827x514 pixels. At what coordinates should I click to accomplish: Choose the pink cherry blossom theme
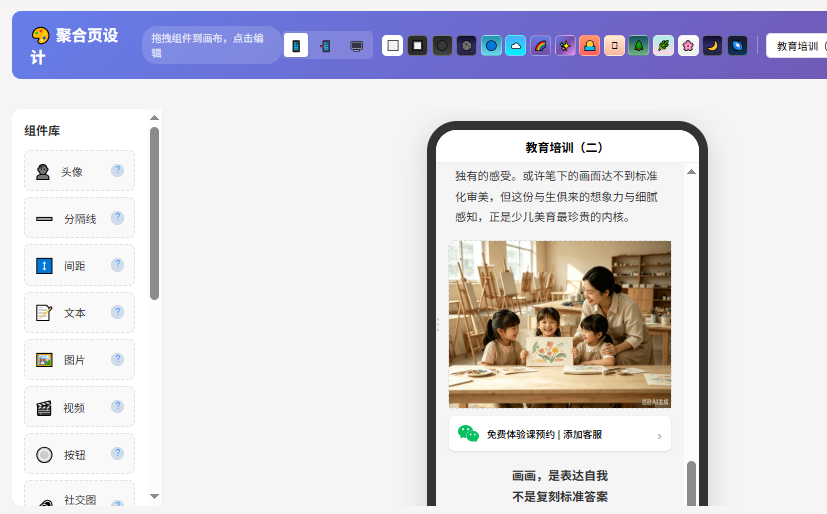click(688, 46)
